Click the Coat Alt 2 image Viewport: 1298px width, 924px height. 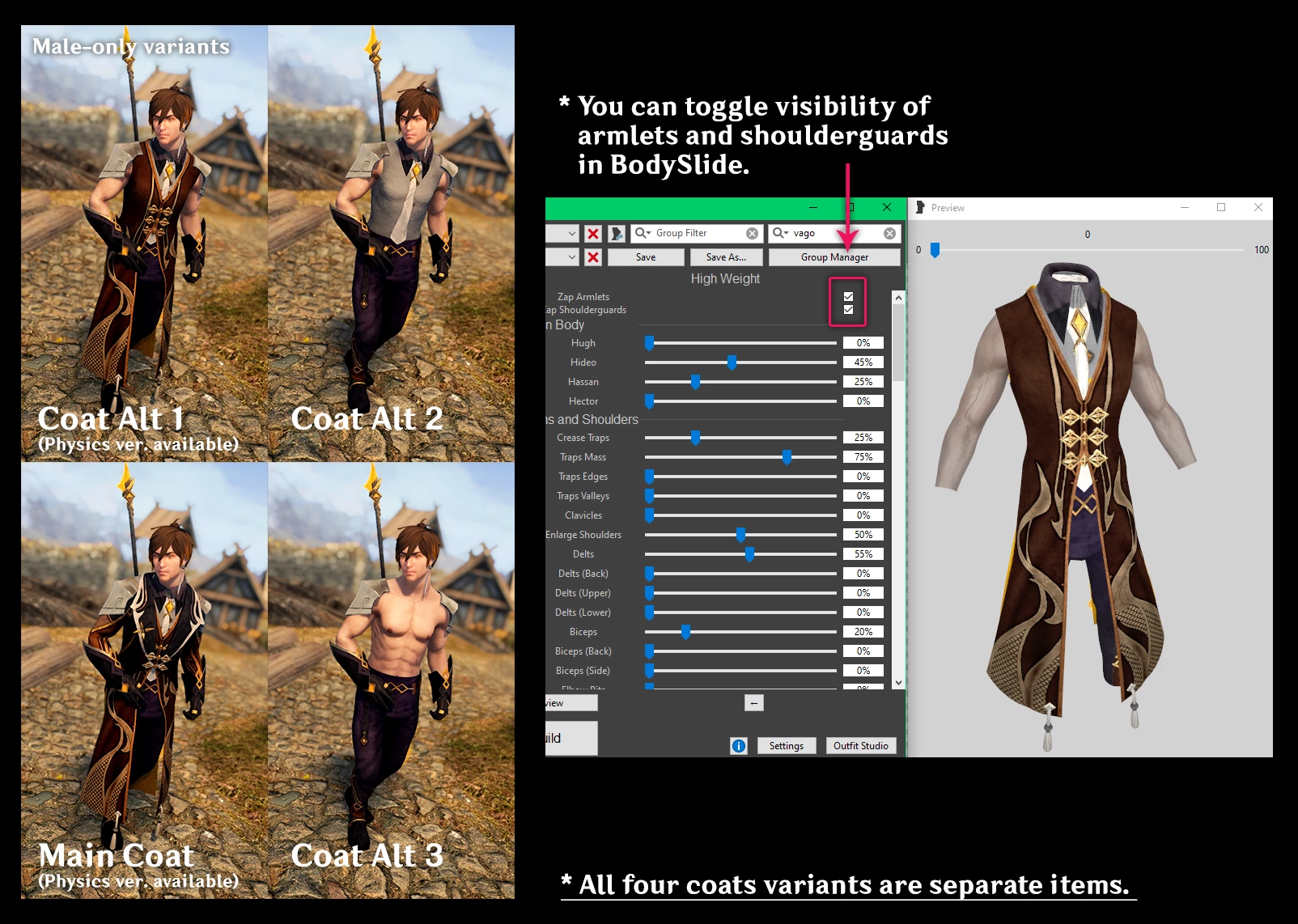pyautogui.click(x=391, y=244)
